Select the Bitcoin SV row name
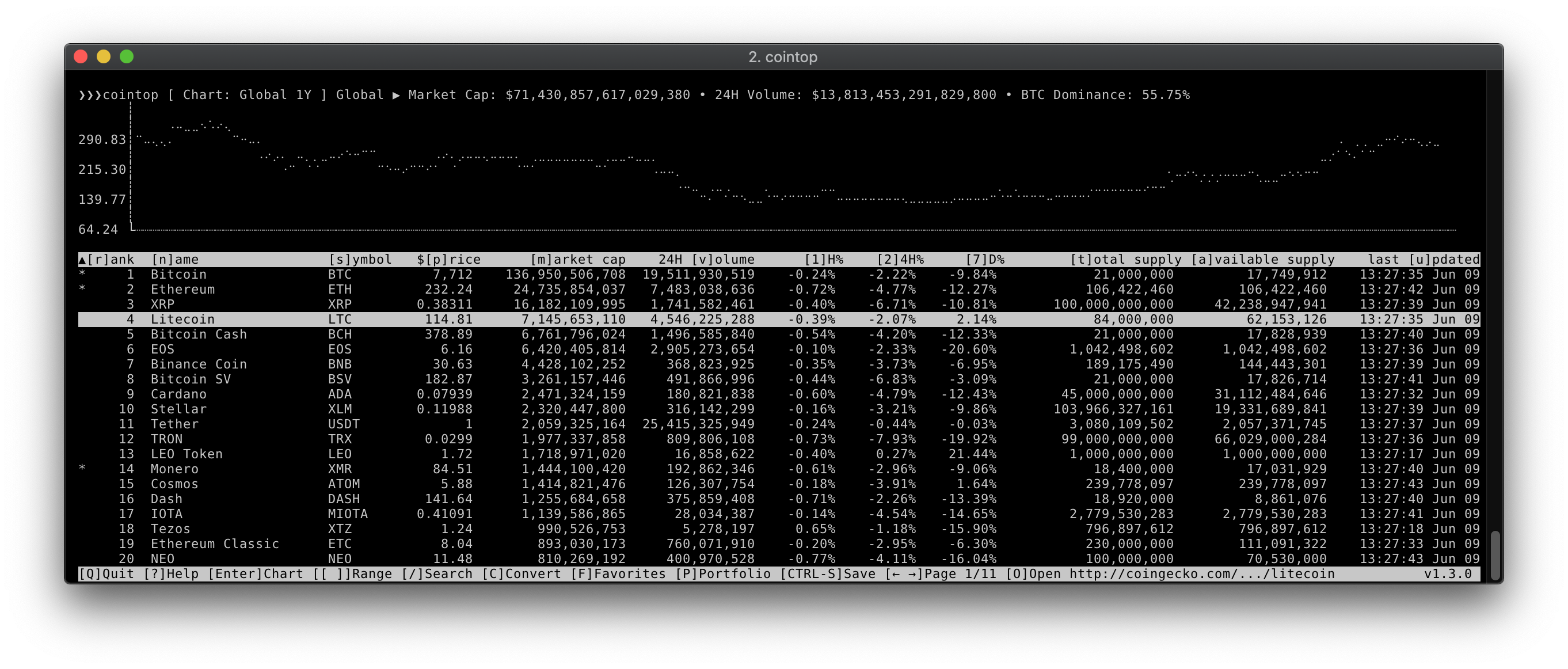1568x669 pixels. pos(191,379)
